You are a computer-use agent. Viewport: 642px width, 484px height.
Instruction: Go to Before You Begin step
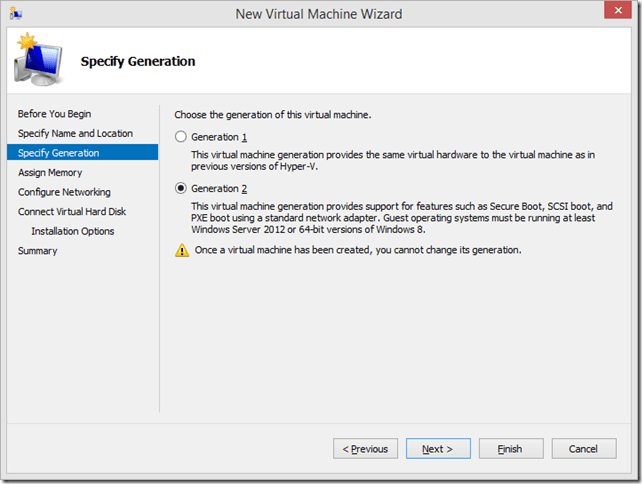(x=54, y=114)
